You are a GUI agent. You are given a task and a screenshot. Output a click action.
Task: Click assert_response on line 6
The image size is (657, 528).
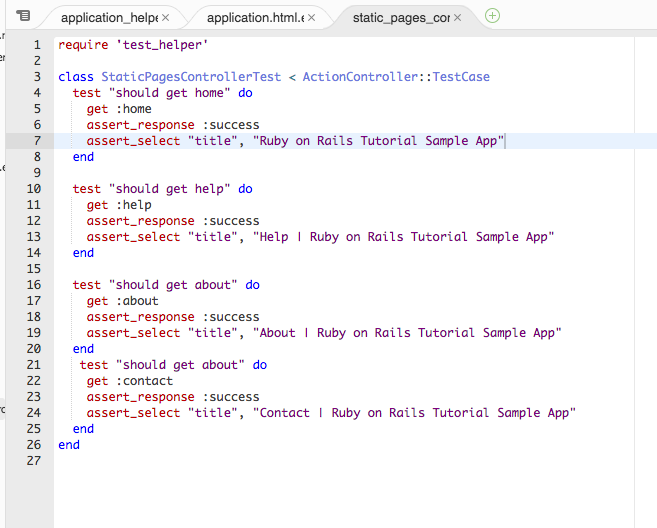coord(140,125)
